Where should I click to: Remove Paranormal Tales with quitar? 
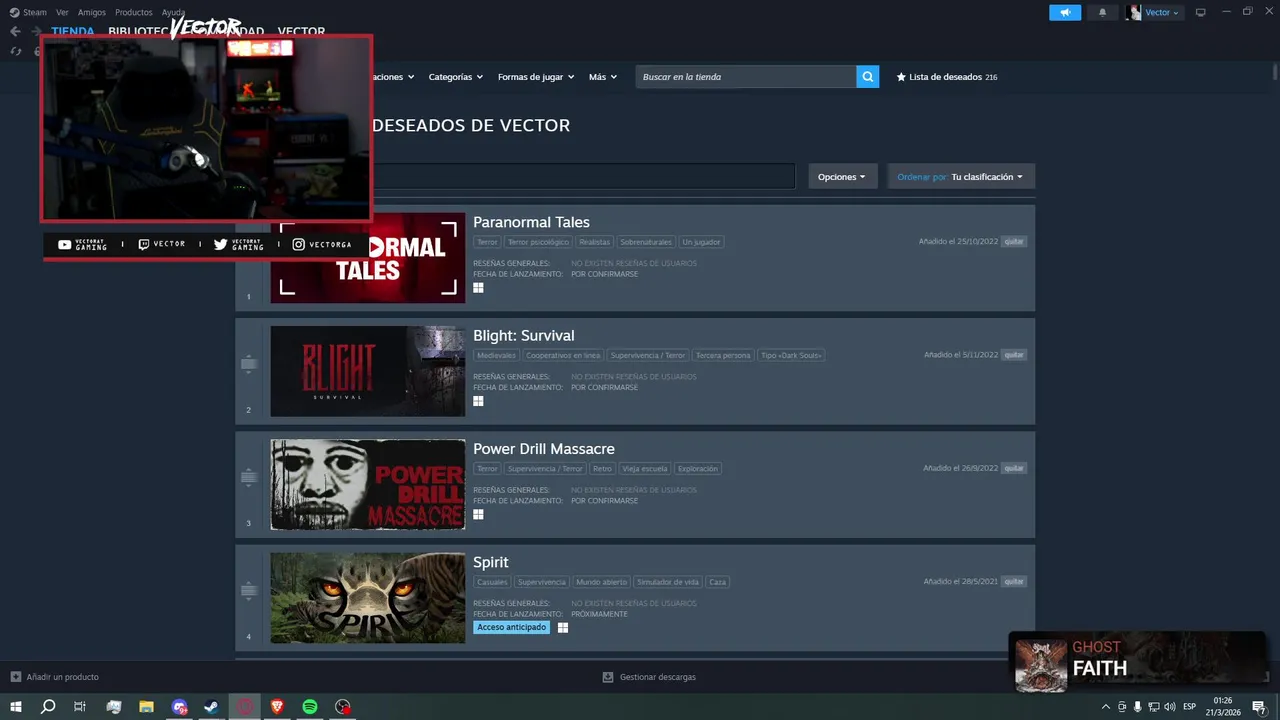(1014, 242)
